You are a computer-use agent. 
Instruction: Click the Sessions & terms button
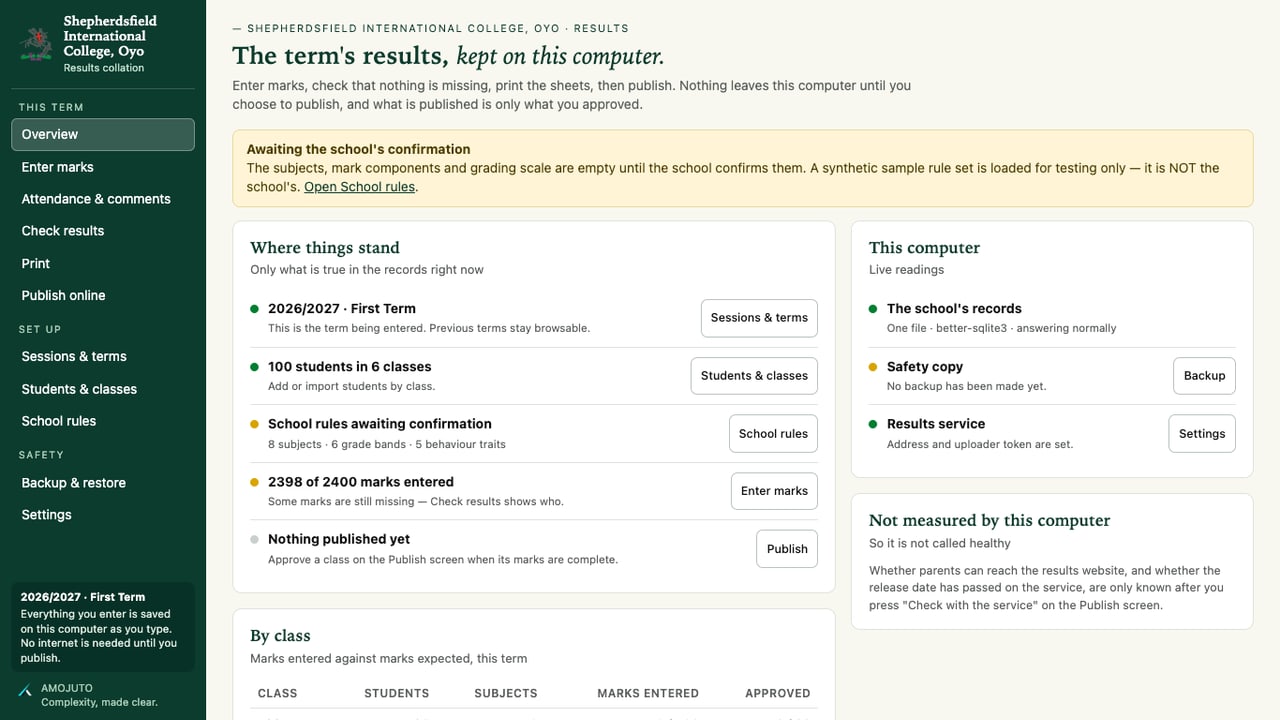click(x=759, y=318)
